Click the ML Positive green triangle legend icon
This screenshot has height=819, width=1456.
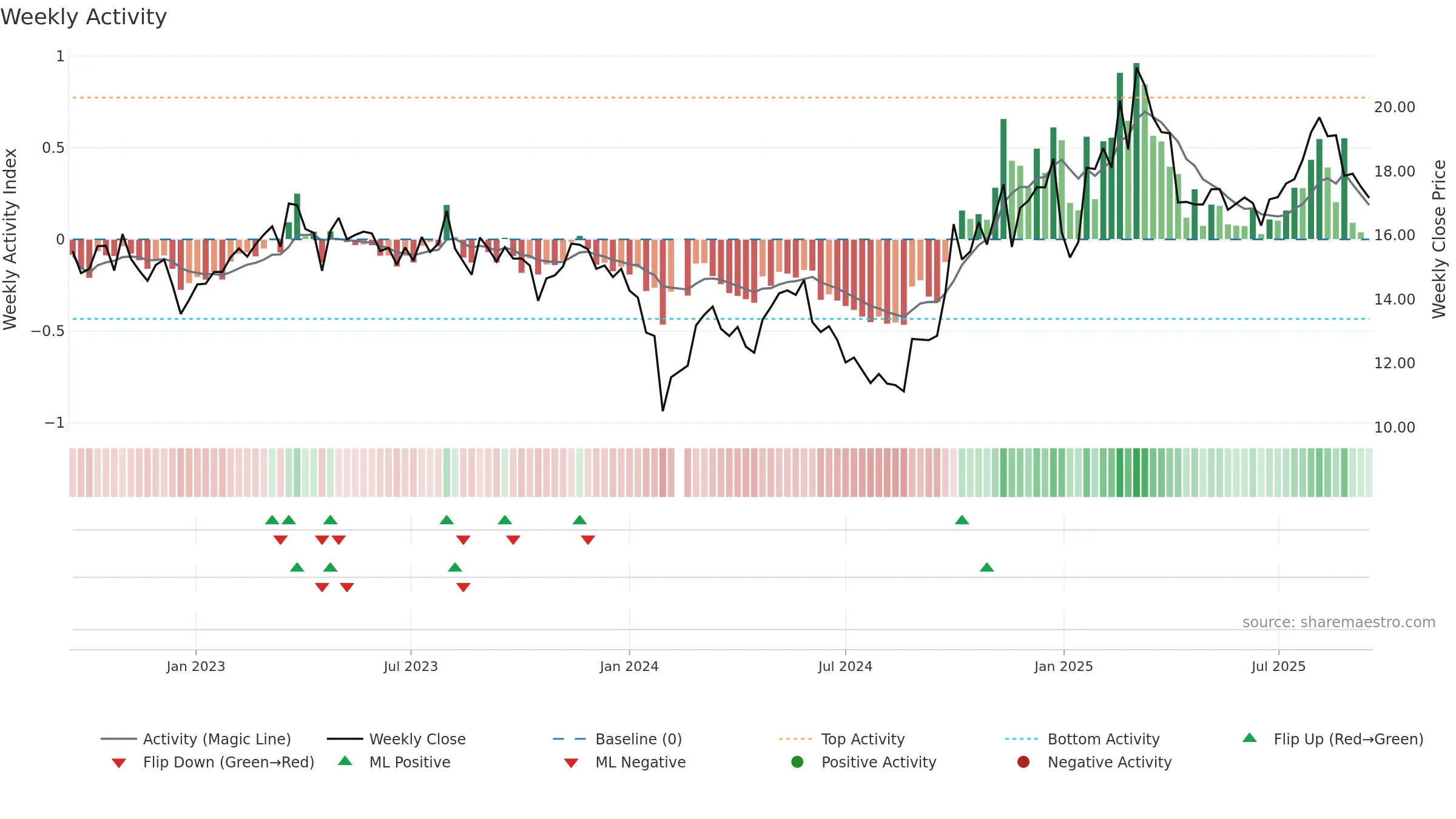[345, 761]
